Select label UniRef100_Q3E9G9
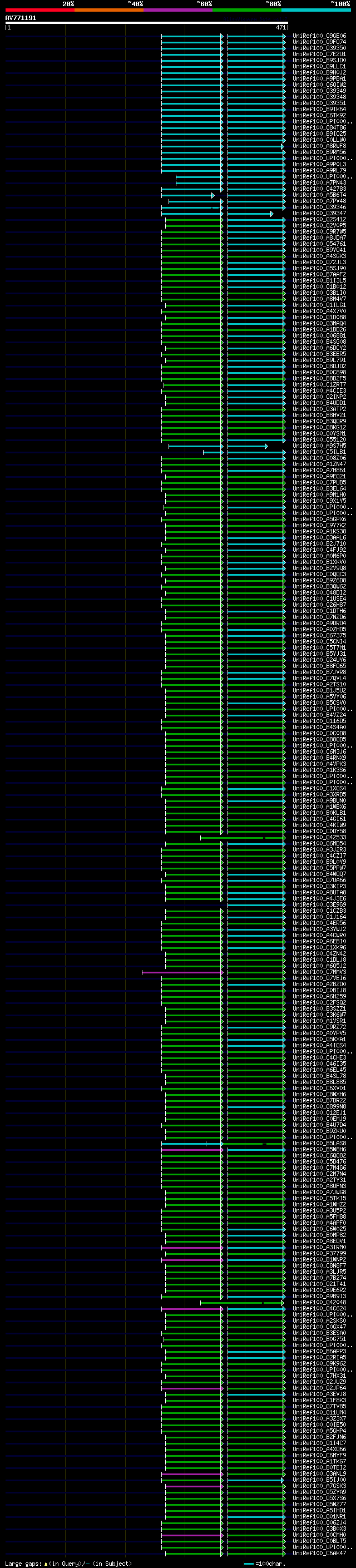This screenshot has width=356, height=1568. pyautogui.click(x=319, y=904)
